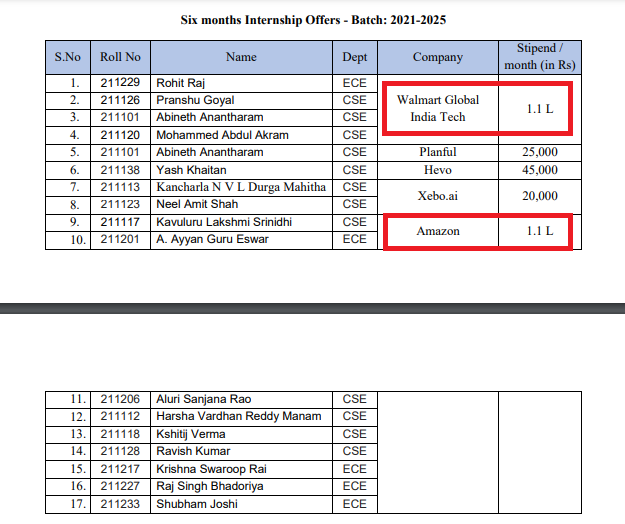625x524 pixels.
Task: Select roll number 211113
Action: pyautogui.click(x=120, y=187)
